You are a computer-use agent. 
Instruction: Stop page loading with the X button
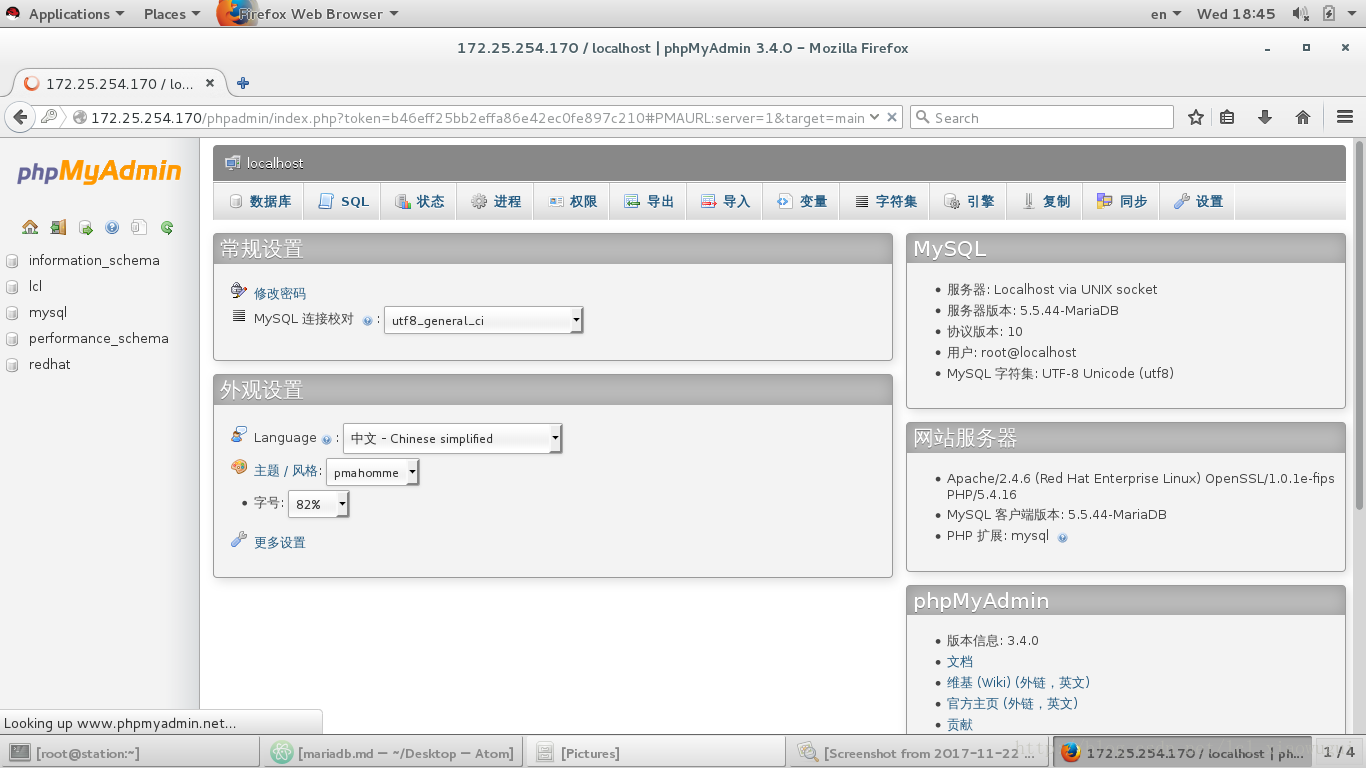[x=892, y=117]
